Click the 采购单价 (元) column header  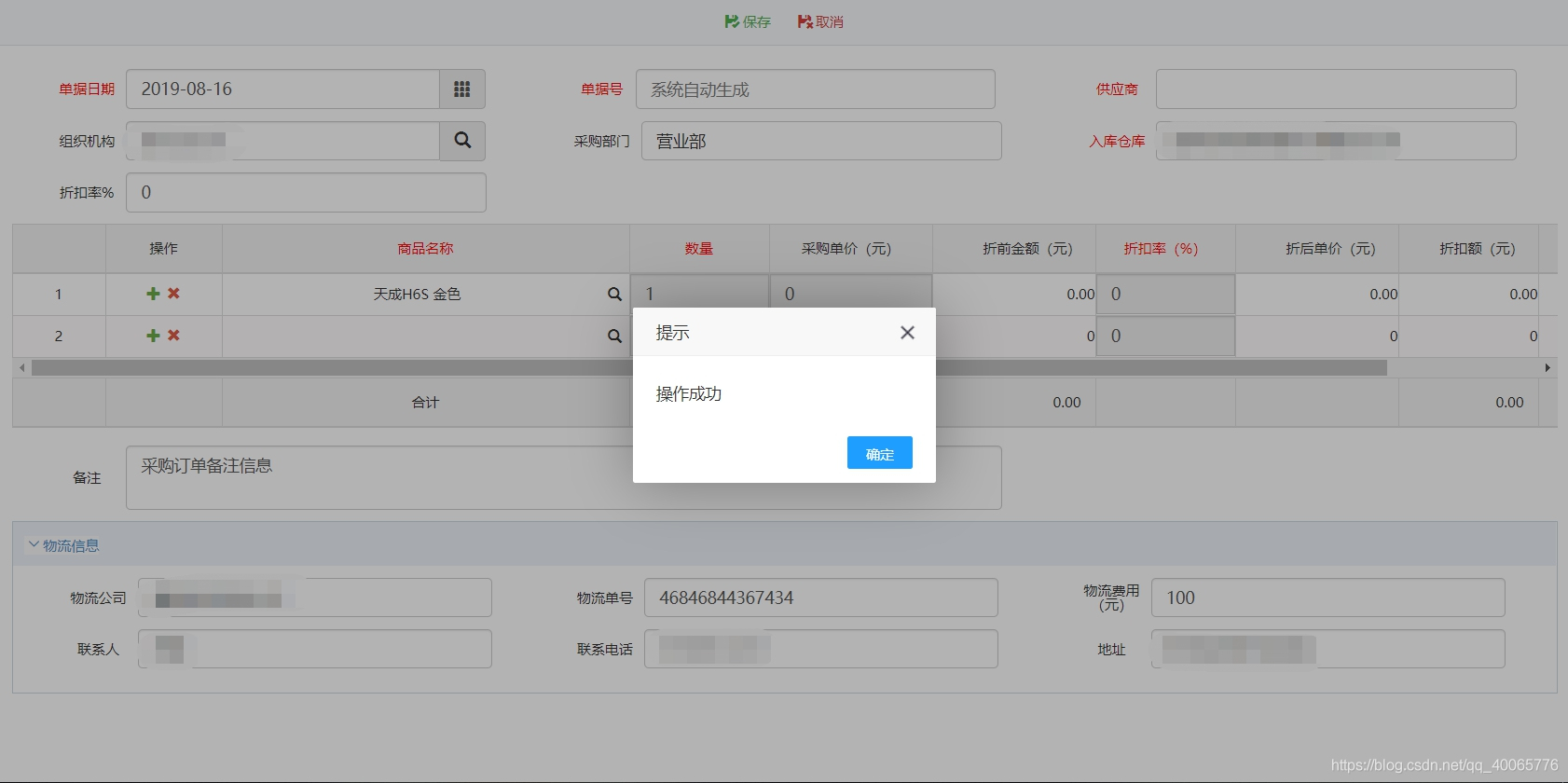click(851, 249)
